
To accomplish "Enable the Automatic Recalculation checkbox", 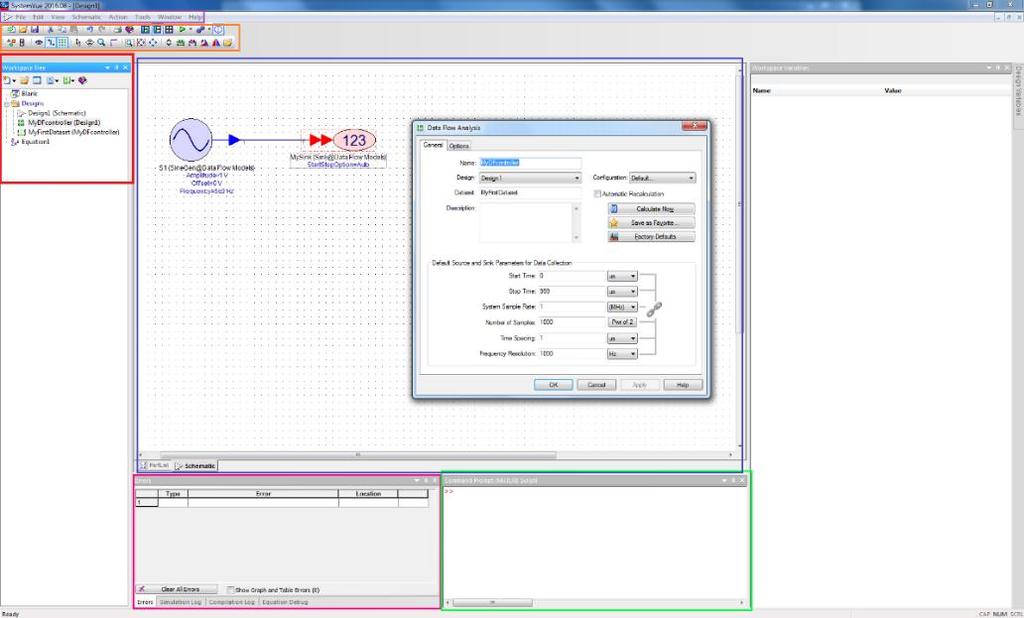I will [x=597, y=194].
